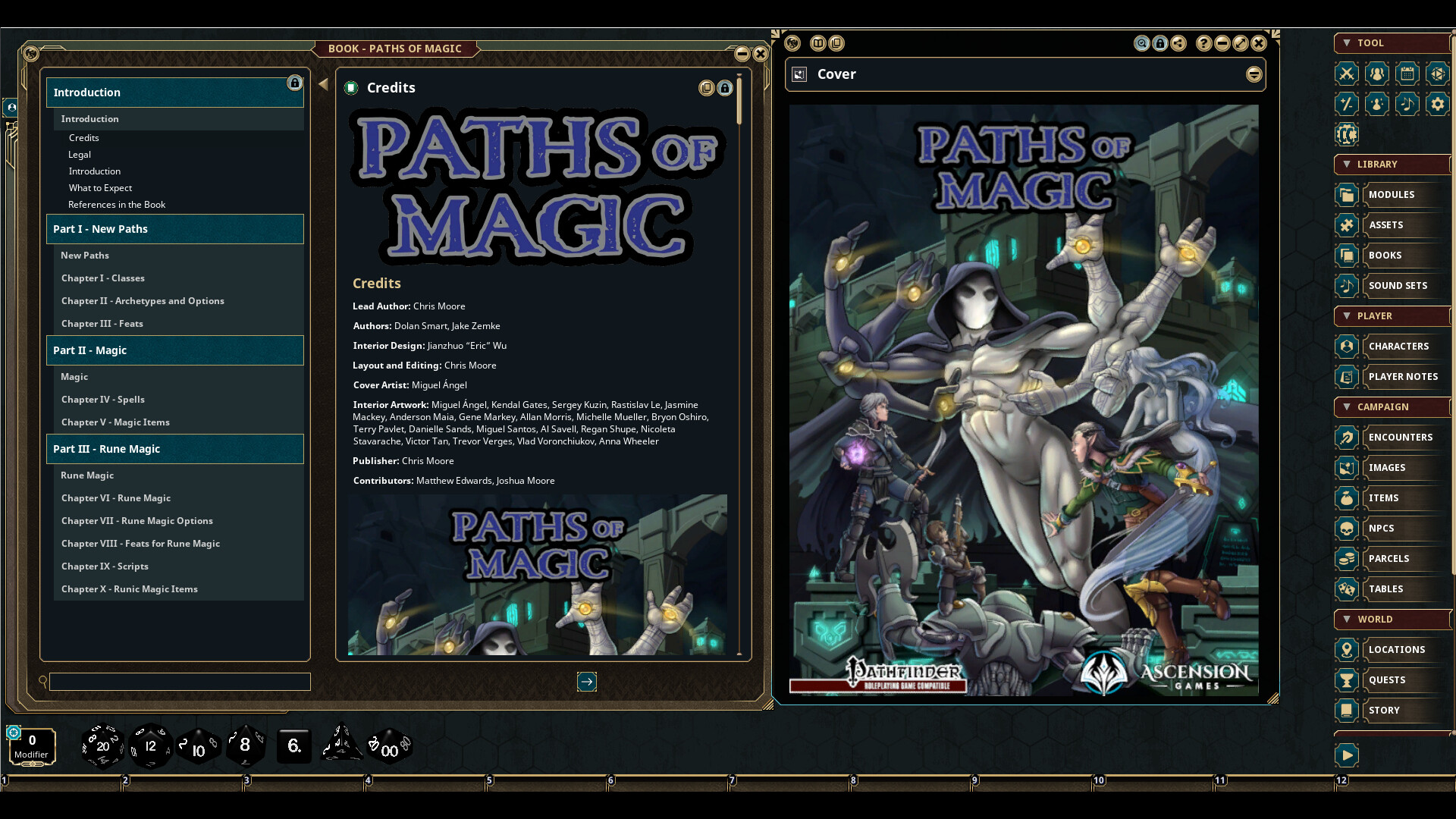Open the Dice Tower tool
This screenshot has height=819, width=1456.
[1437, 74]
